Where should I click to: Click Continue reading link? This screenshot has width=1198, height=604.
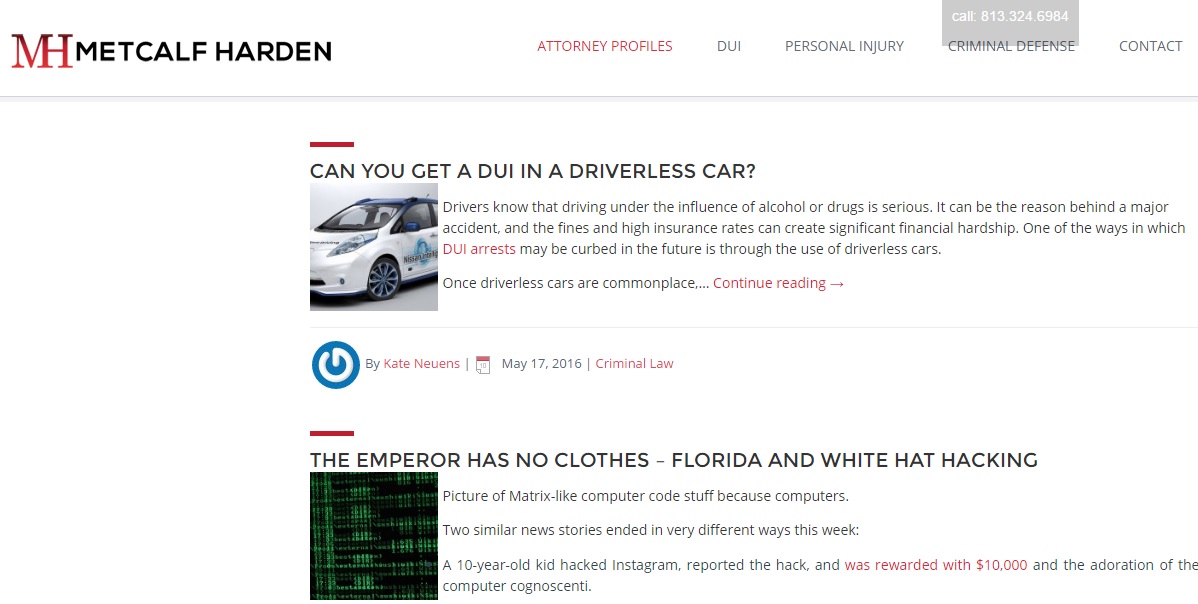tap(779, 283)
